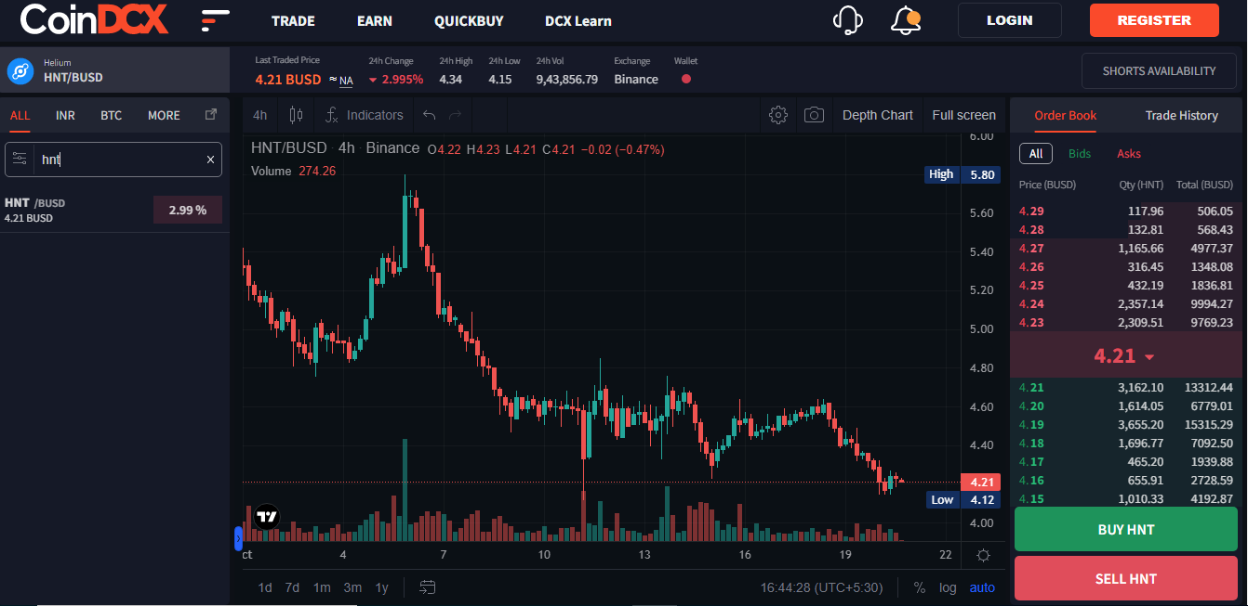Viewport: 1248px width, 608px height.
Task: Set chart range to 1m
Action: tap(321, 587)
